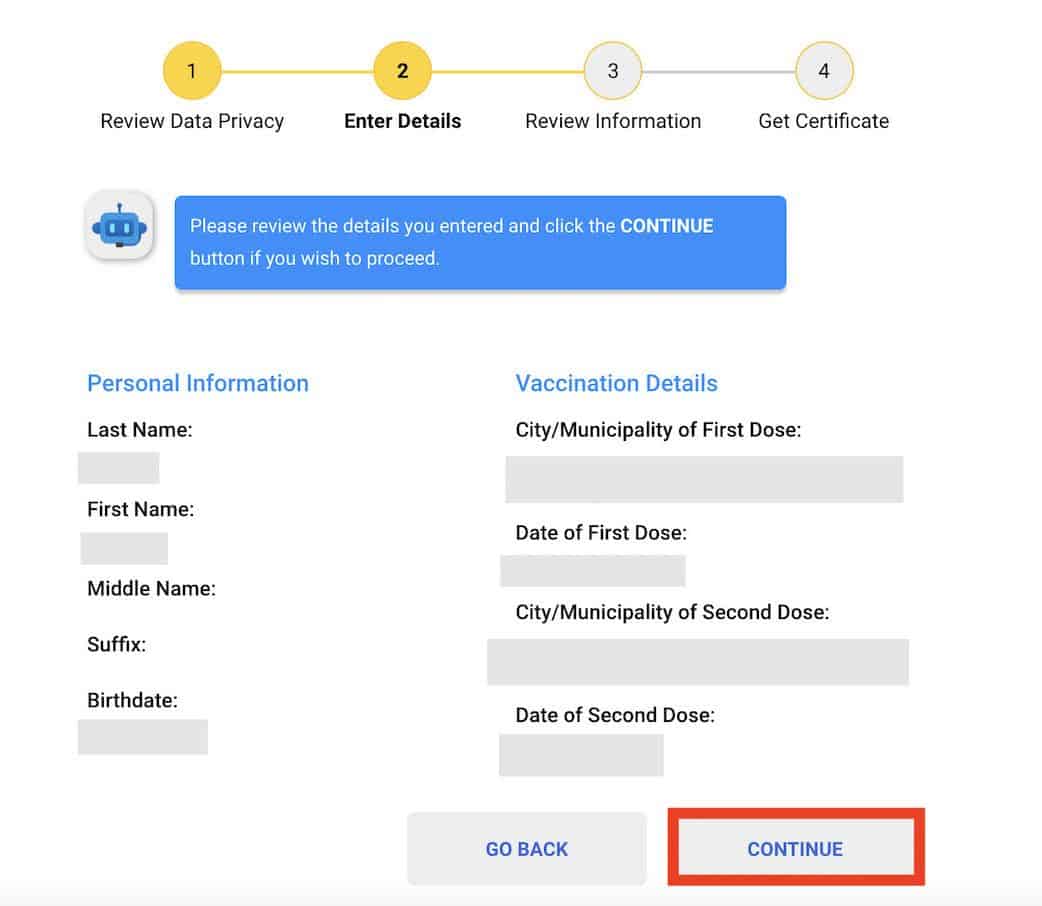Click the robot chatbot assistant icon
Screen dimensions: 1042x906
[119, 226]
